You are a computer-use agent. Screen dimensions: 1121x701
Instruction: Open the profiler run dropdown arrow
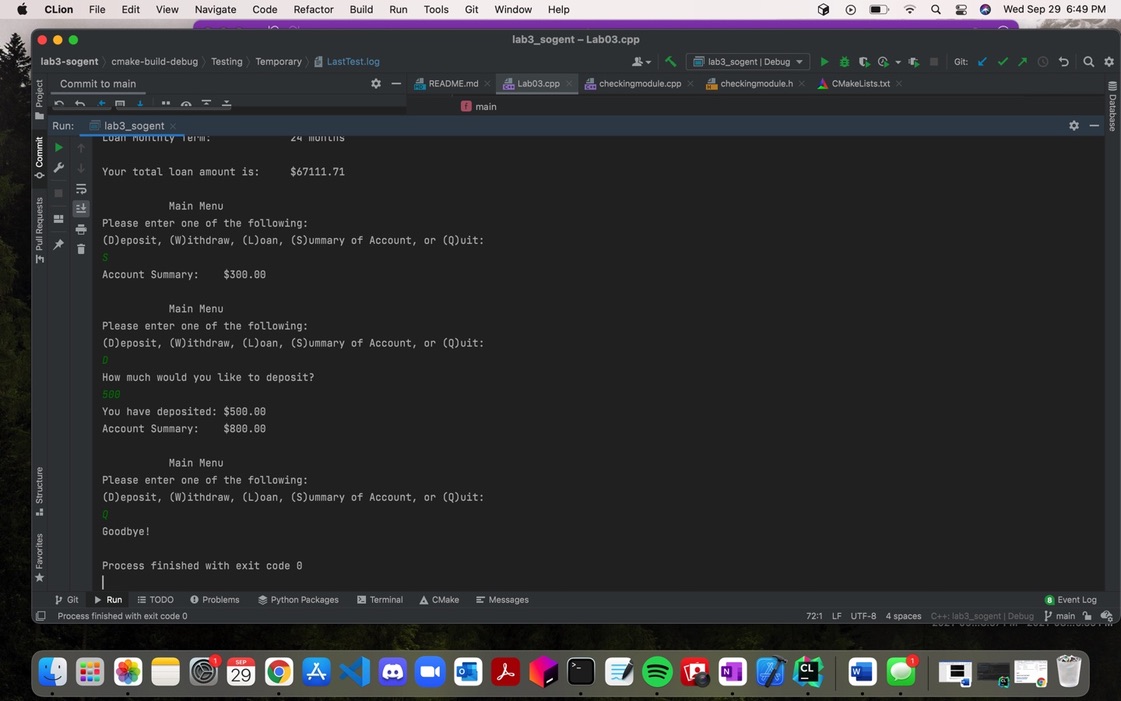click(x=898, y=61)
